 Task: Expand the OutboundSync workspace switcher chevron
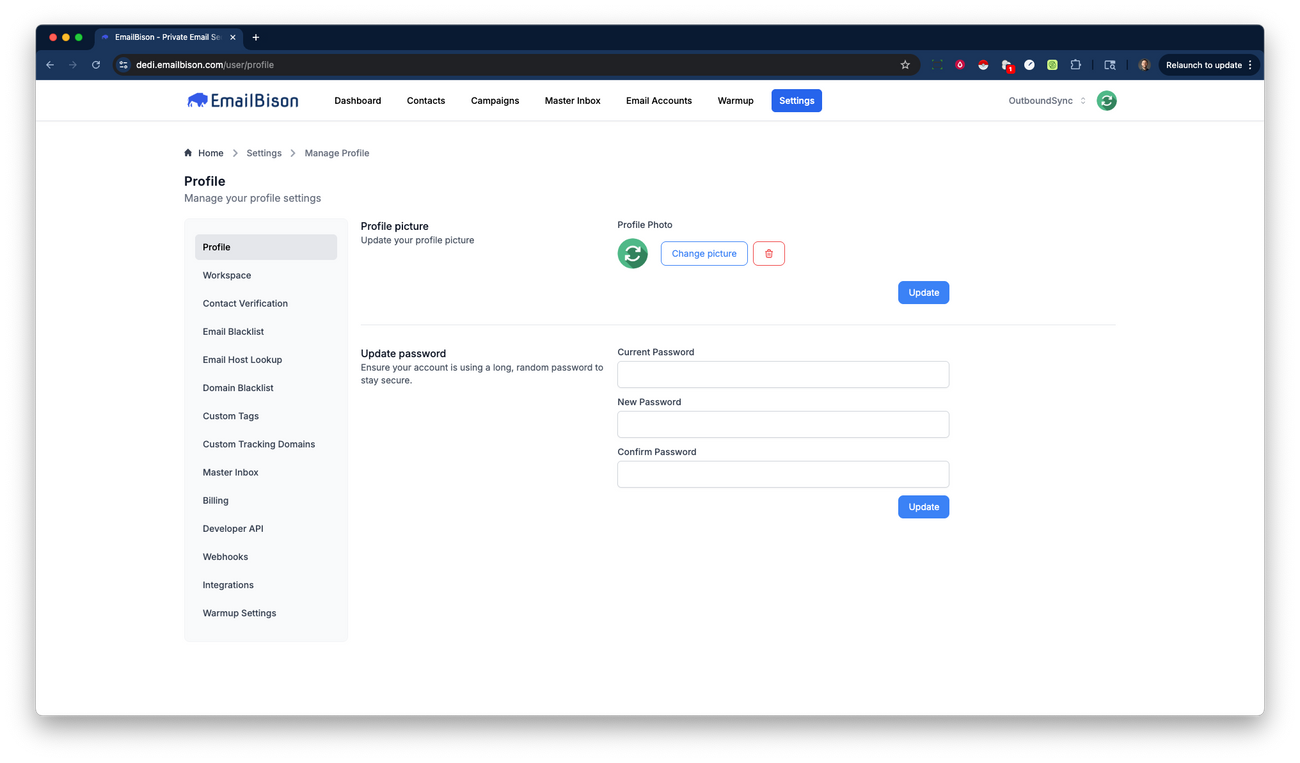pyautogui.click(x=1083, y=100)
